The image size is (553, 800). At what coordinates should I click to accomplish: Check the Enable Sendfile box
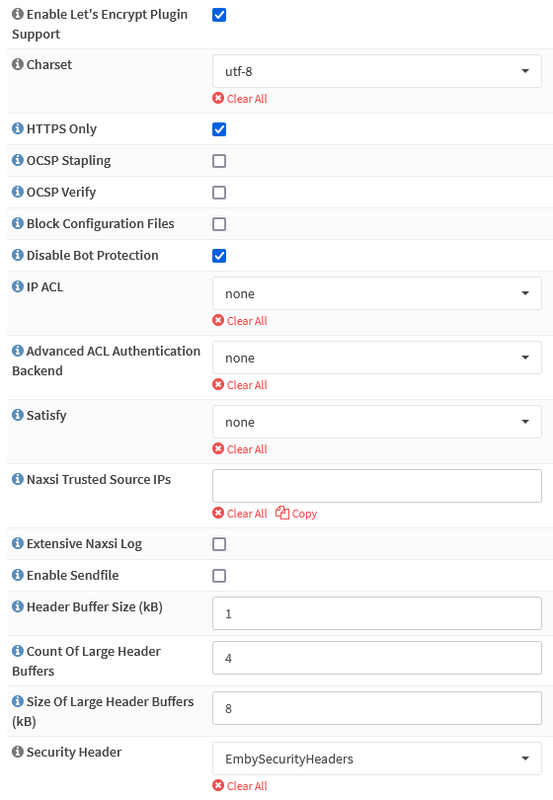click(x=219, y=577)
